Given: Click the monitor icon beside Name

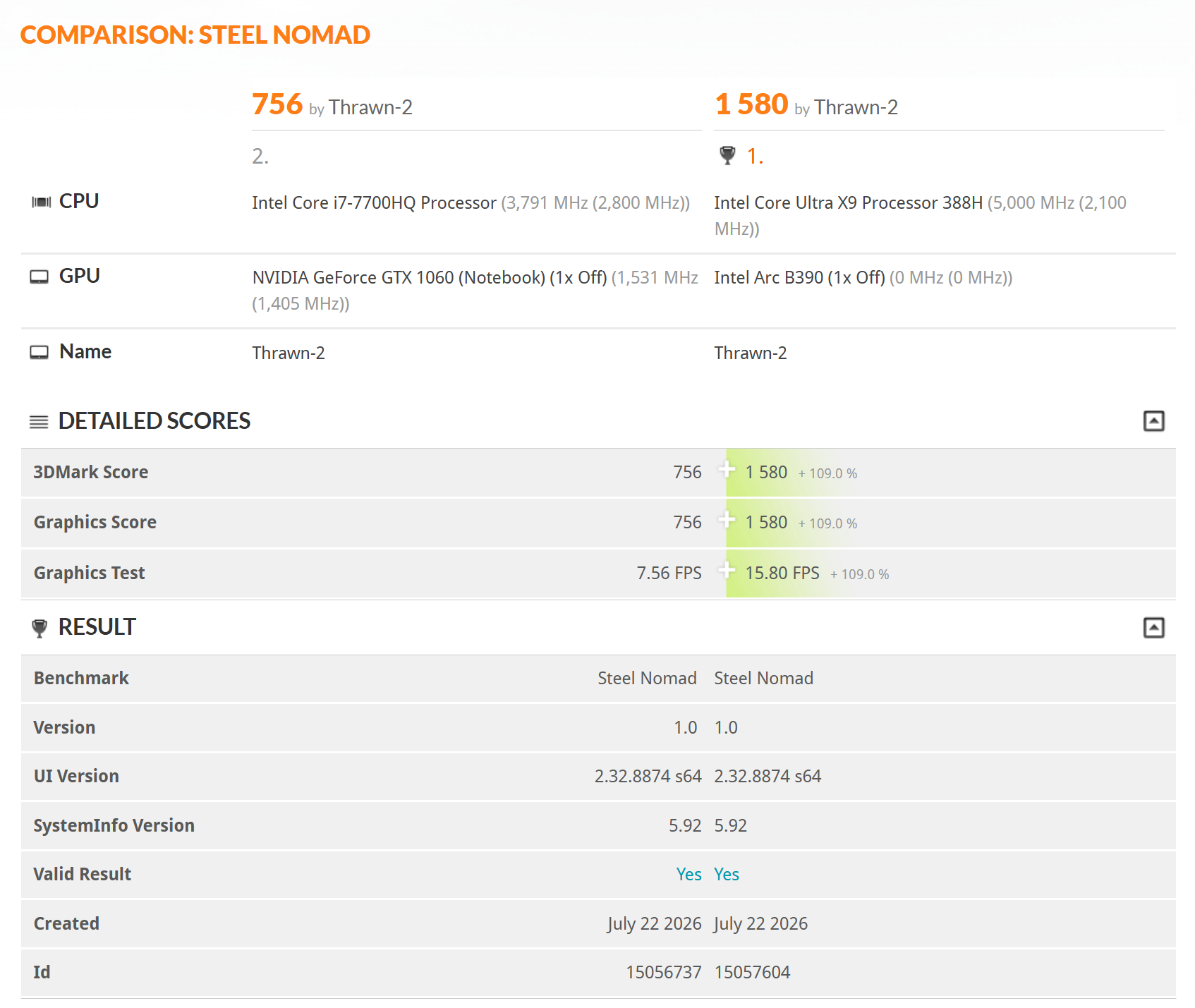Looking at the screenshot, I should [40, 352].
